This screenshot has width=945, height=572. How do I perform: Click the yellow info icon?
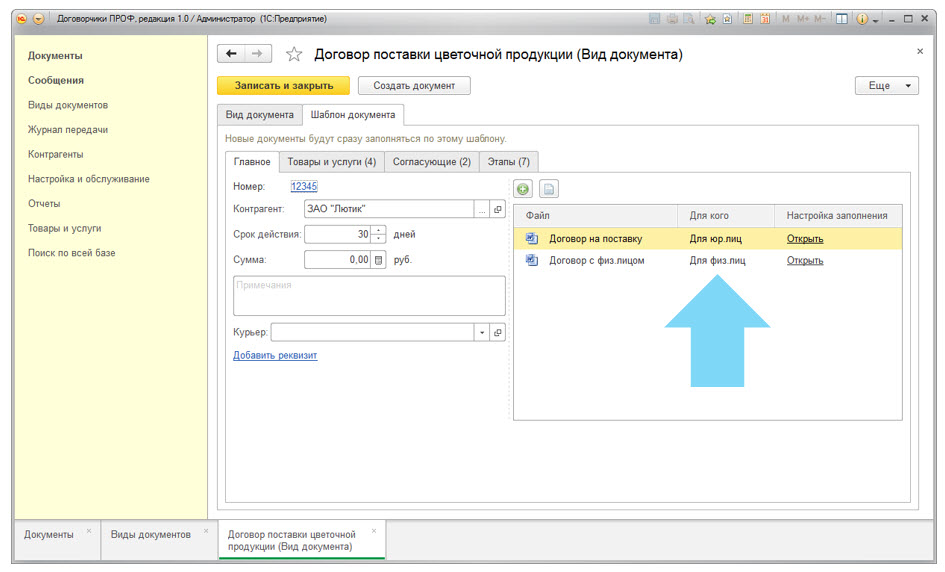862,19
